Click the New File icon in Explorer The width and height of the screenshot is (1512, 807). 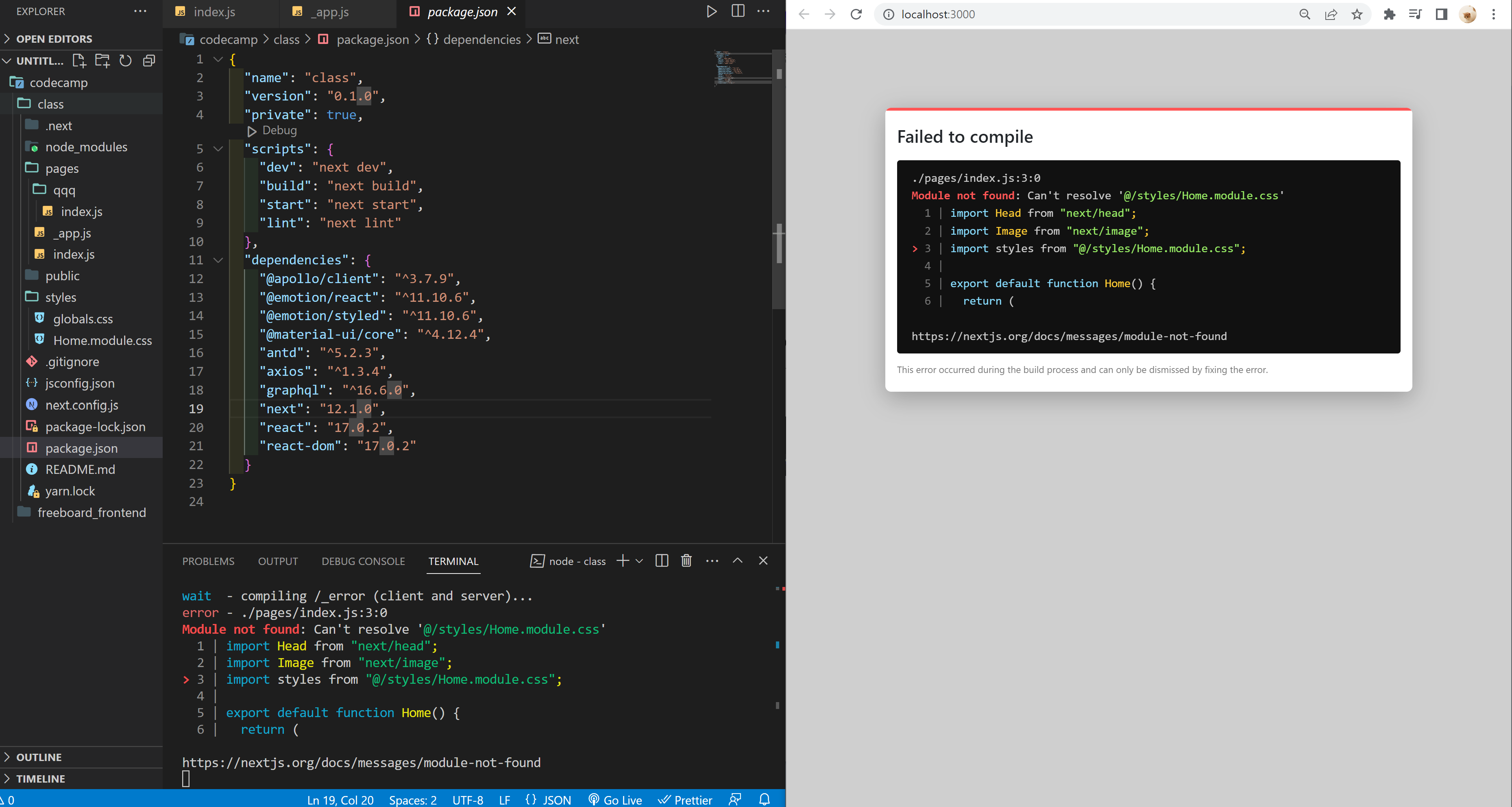click(78, 61)
